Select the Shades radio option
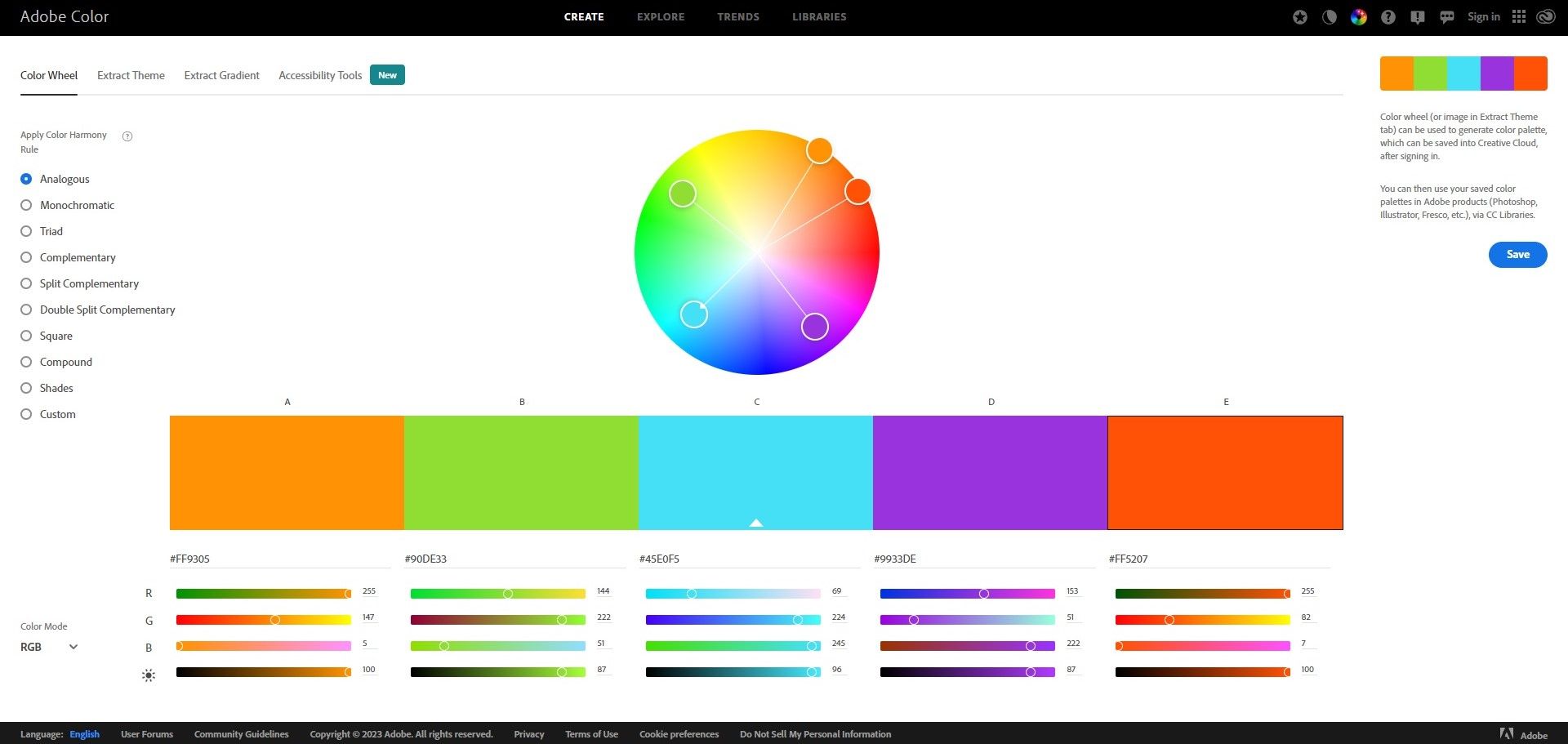The width and height of the screenshot is (1568, 744). (x=47, y=388)
